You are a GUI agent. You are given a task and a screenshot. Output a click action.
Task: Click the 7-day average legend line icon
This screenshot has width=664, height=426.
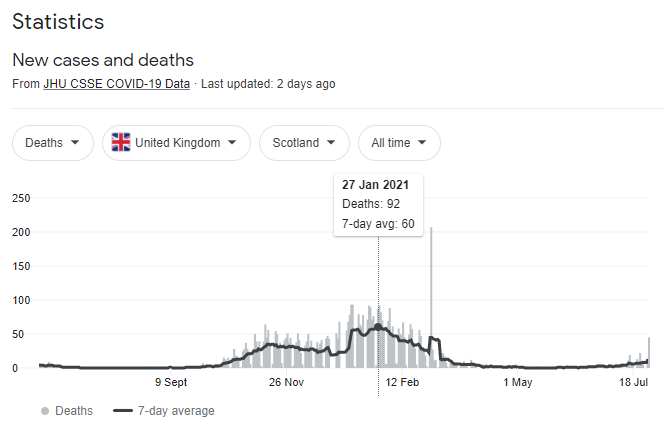pos(124,411)
